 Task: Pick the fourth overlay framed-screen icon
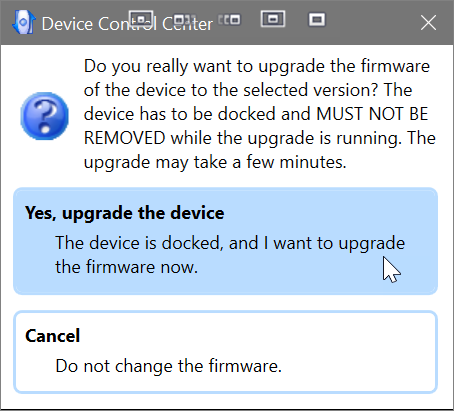point(273,19)
